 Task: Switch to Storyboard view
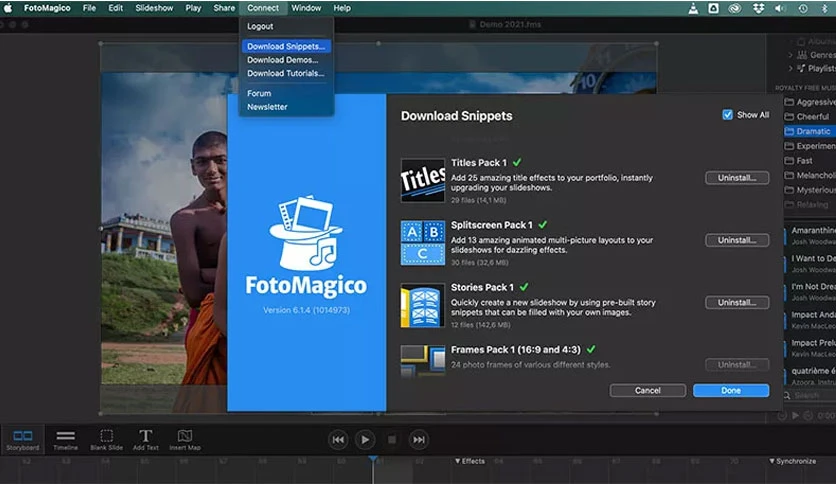(x=22, y=440)
